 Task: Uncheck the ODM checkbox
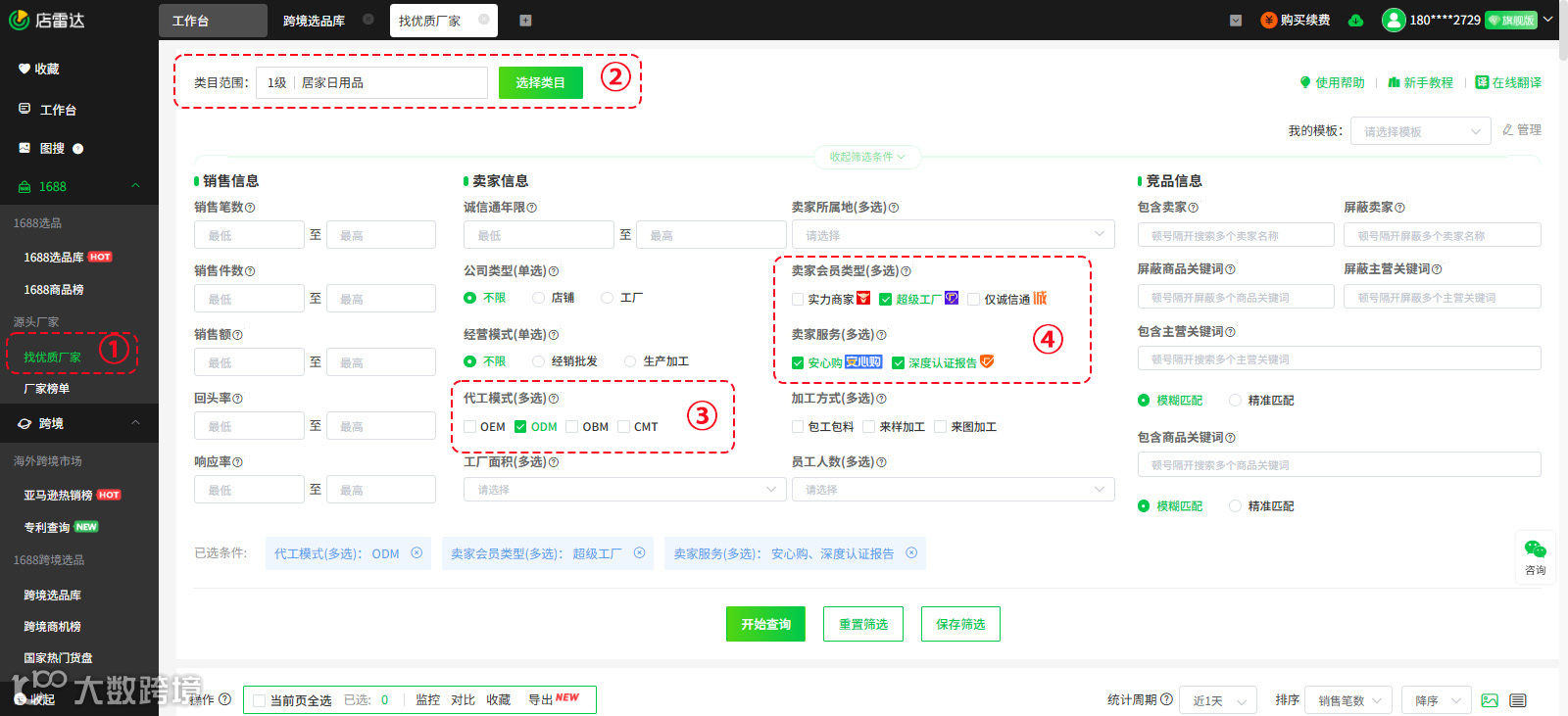tap(520, 426)
